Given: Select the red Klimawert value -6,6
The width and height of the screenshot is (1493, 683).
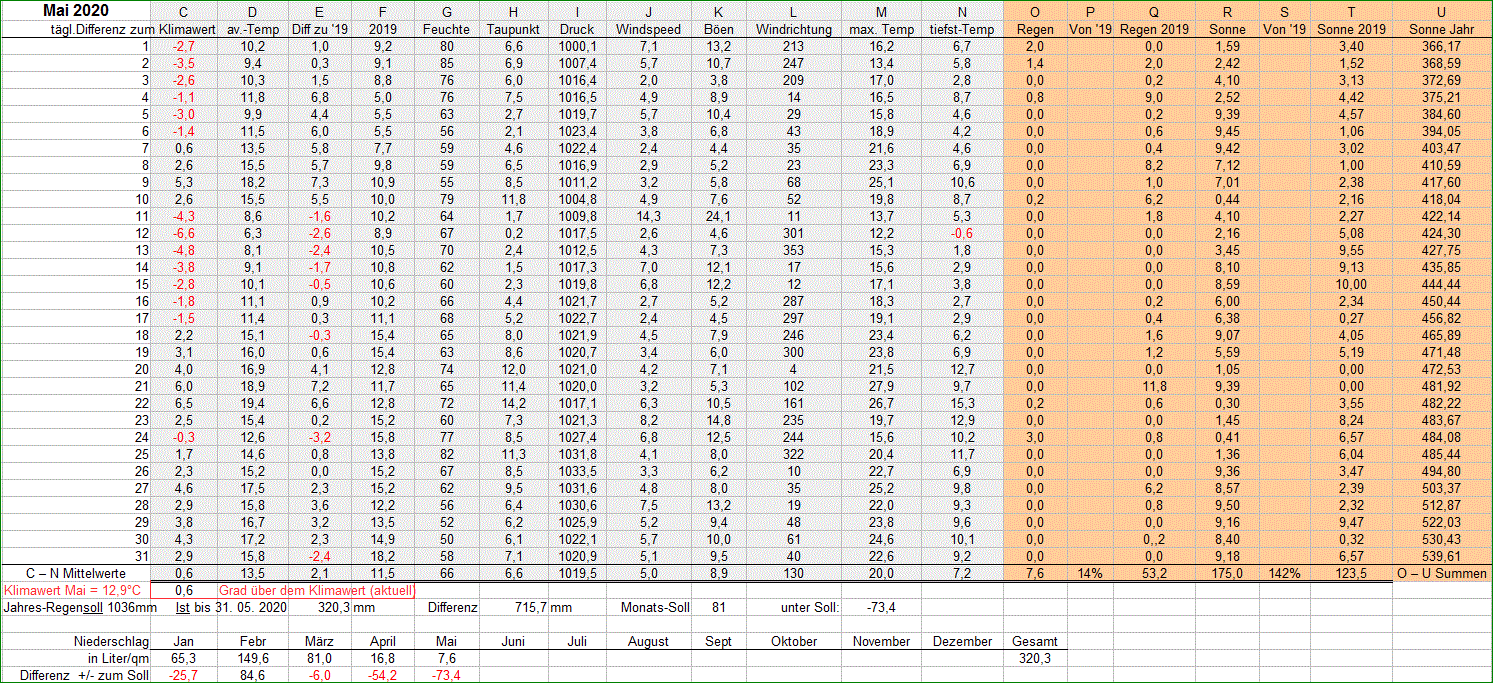Looking at the screenshot, I should (x=184, y=233).
